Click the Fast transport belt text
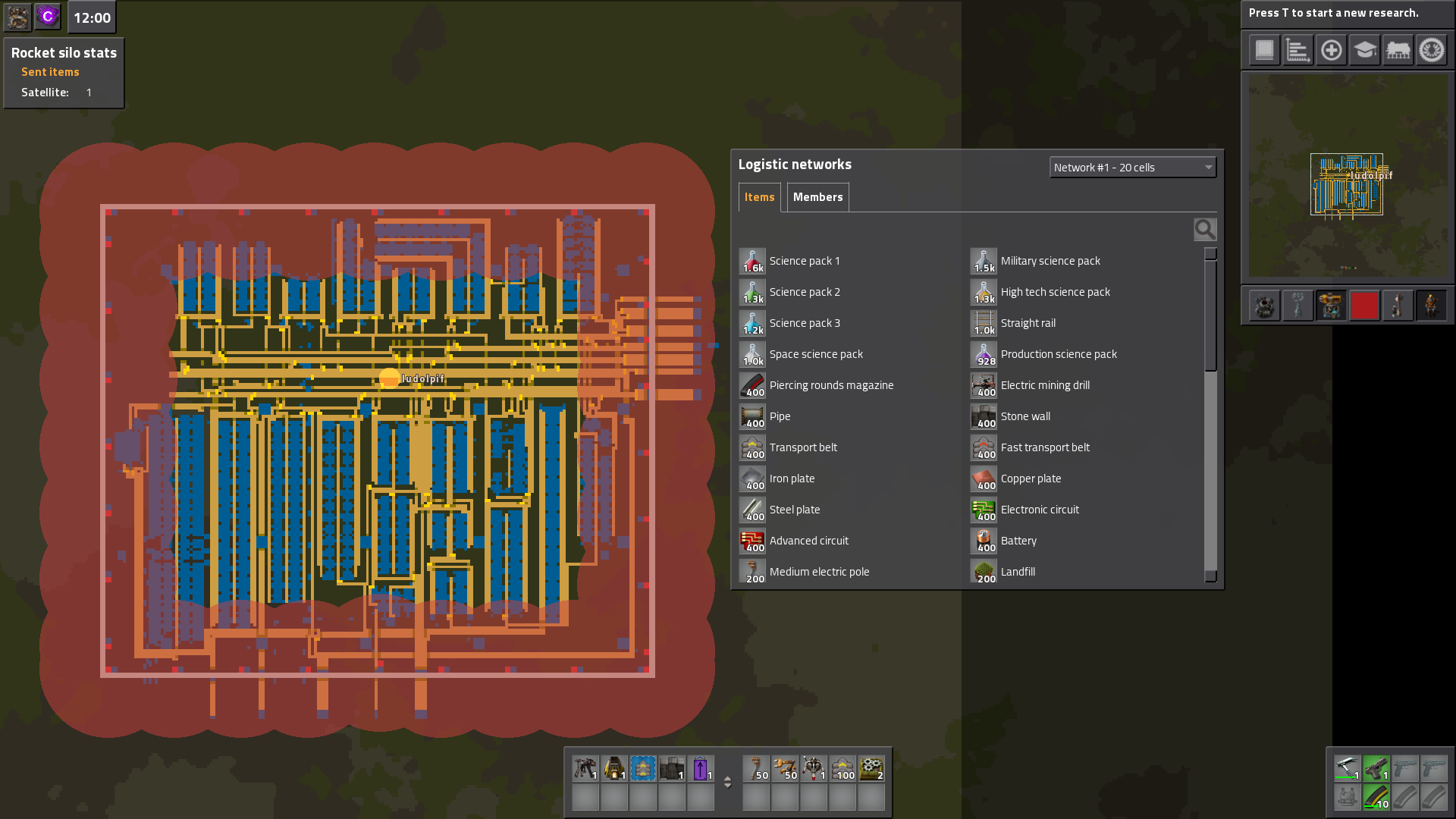 coord(1045,447)
